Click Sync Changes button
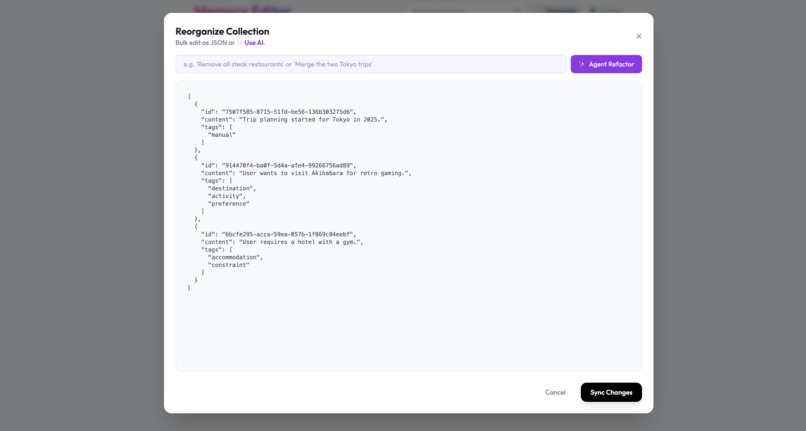Viewport: 806px width, 431px height. coord(611,392)
